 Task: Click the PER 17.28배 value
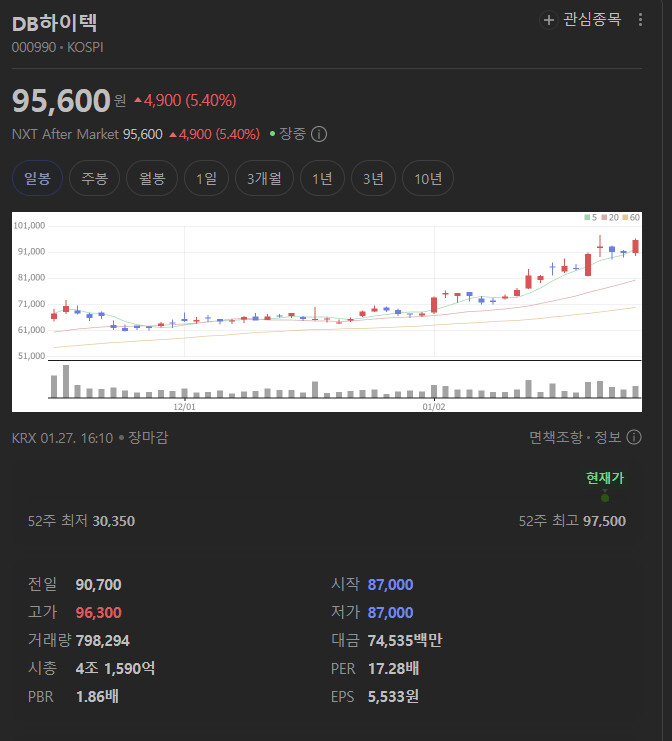pyautogui.click(x=394, y=669)
